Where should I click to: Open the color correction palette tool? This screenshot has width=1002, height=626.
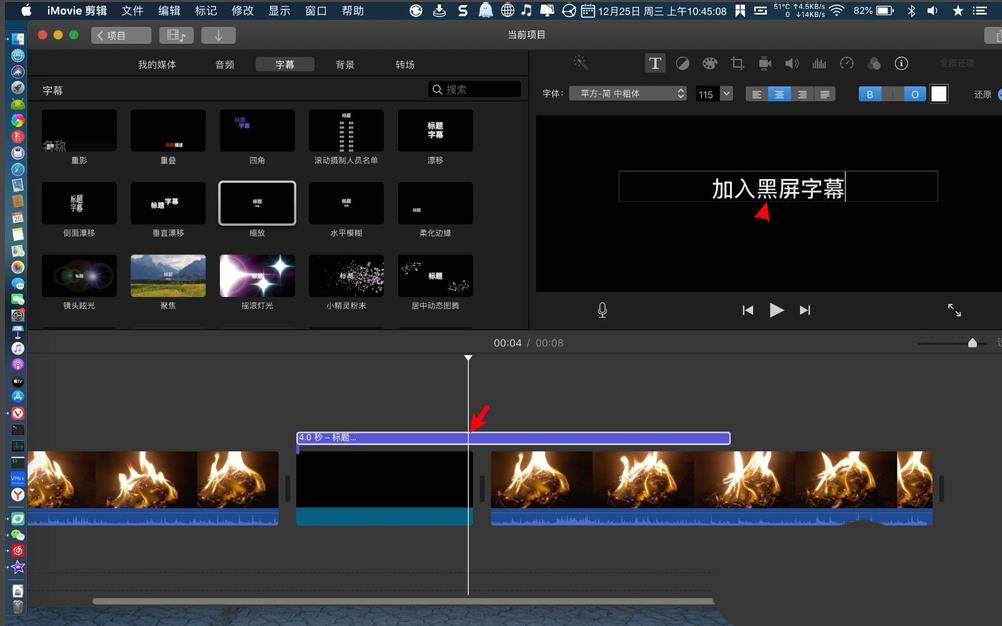[x=710, y=63]
